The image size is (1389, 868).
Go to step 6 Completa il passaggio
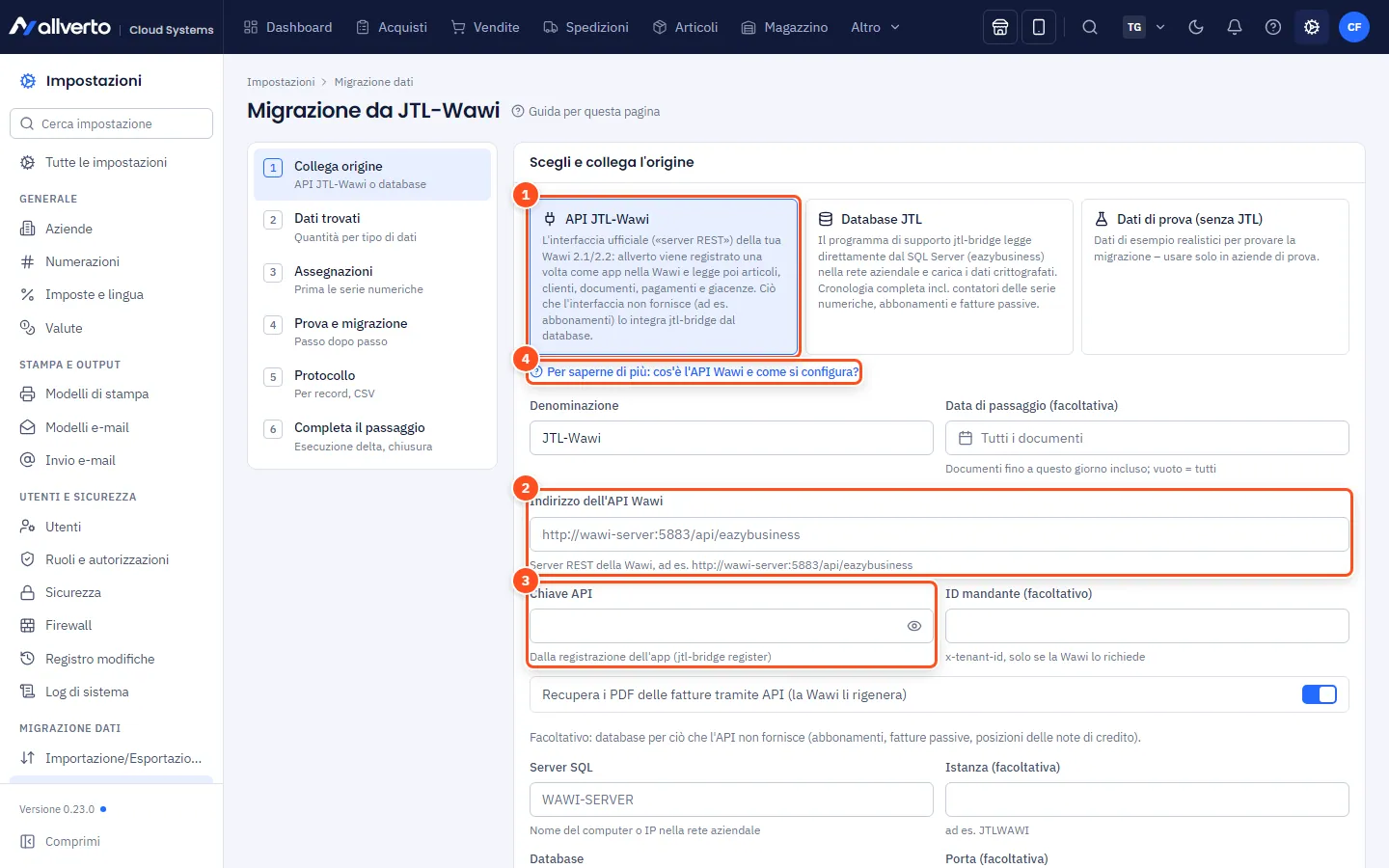(x=372, y=436)
